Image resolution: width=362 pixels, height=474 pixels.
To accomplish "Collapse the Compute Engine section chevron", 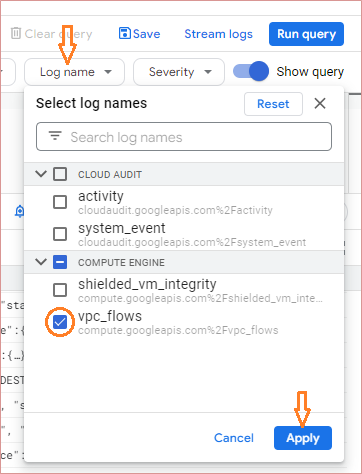I will 41,262.
